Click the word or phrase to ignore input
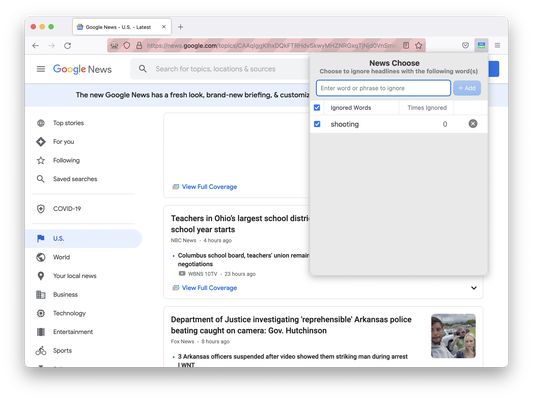This screenshot has height=400, width=533. [x=383, y=88]
